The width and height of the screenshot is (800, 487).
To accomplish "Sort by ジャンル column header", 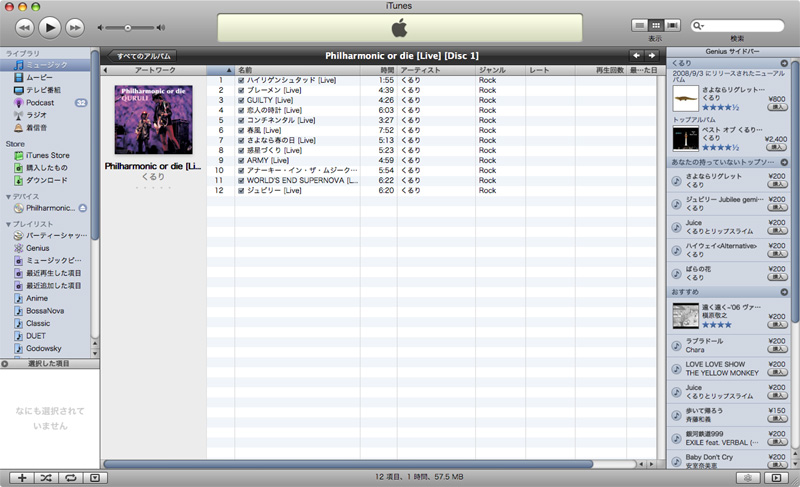I will (500, 70).
